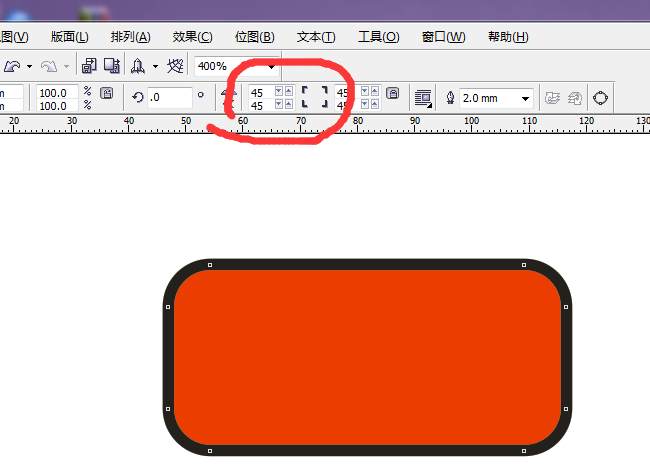Open the 位图(B) bitmaps menu

coord(255,37)
